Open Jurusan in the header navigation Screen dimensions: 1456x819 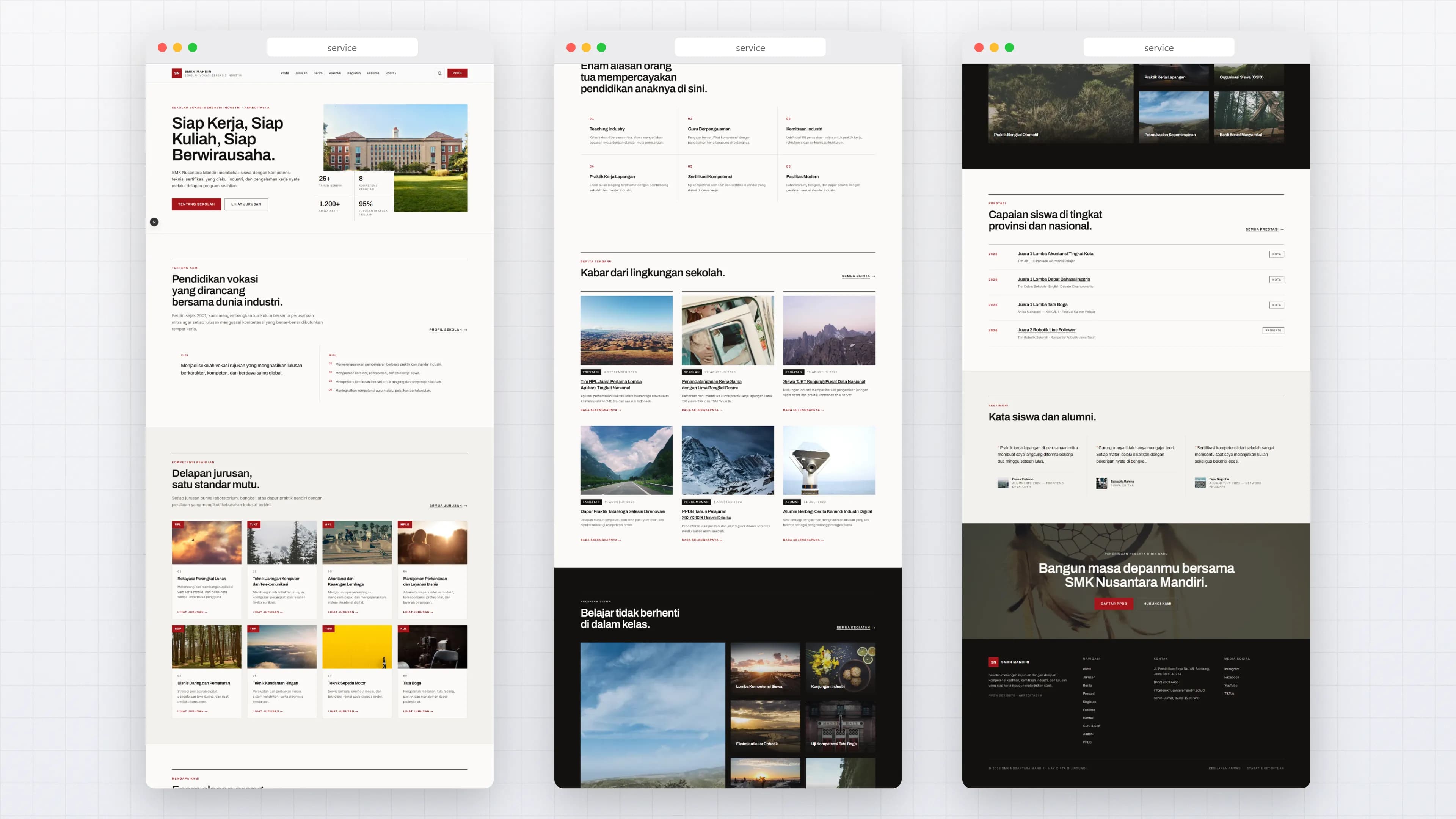pyautogui.click(x=301, y=73)
